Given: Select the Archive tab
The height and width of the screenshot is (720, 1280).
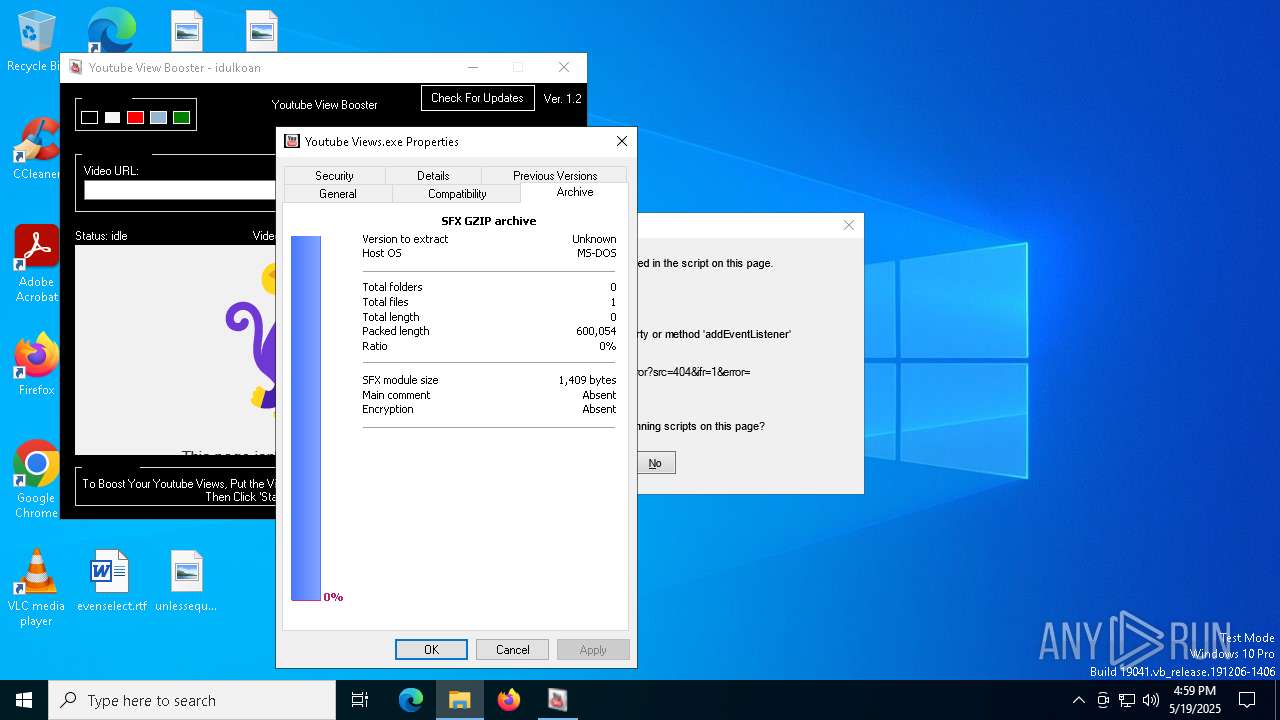Looking at the screenshot, I should coord(575,192).
